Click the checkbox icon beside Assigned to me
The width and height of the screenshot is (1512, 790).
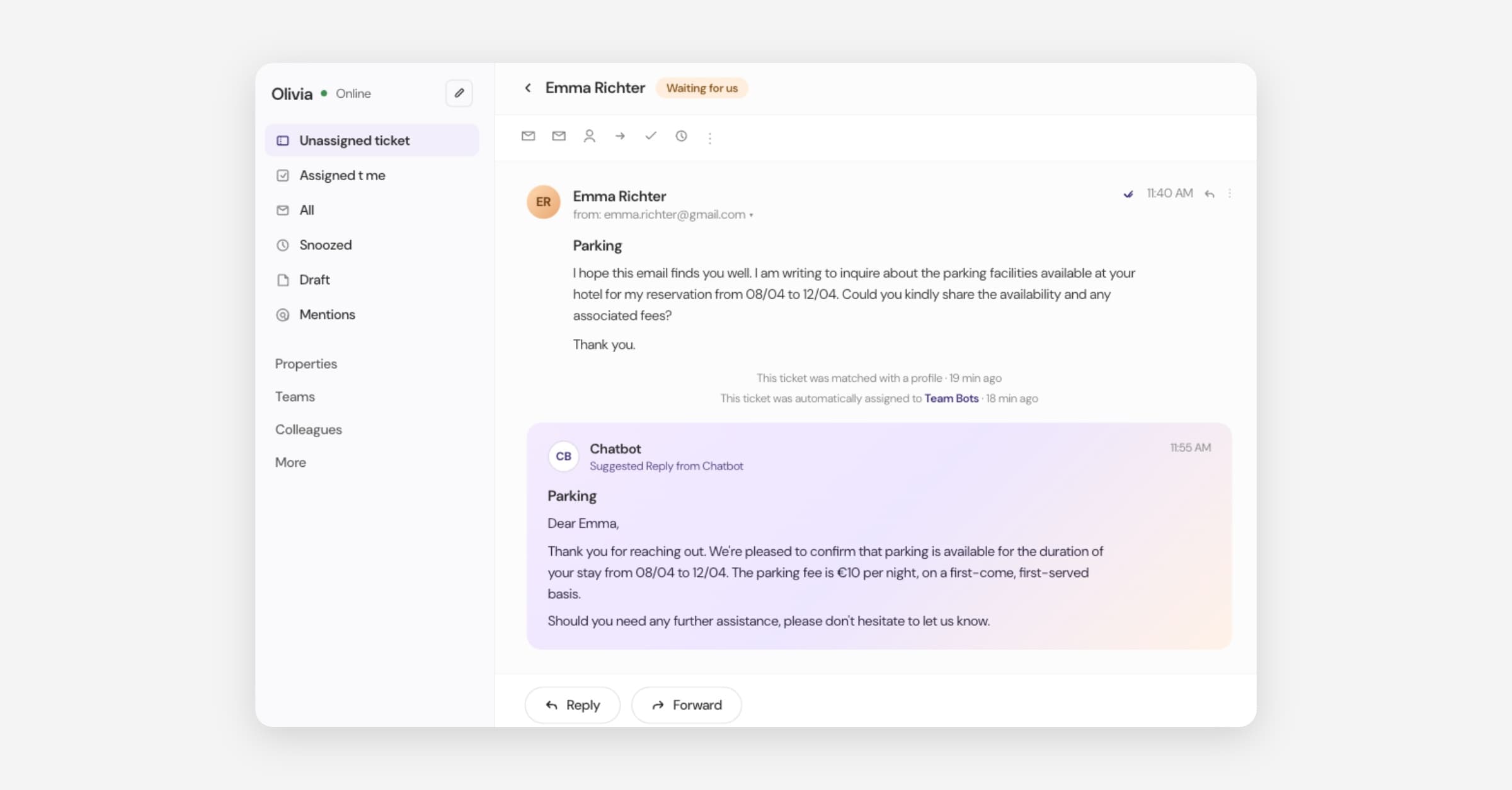tap(283, 175)
